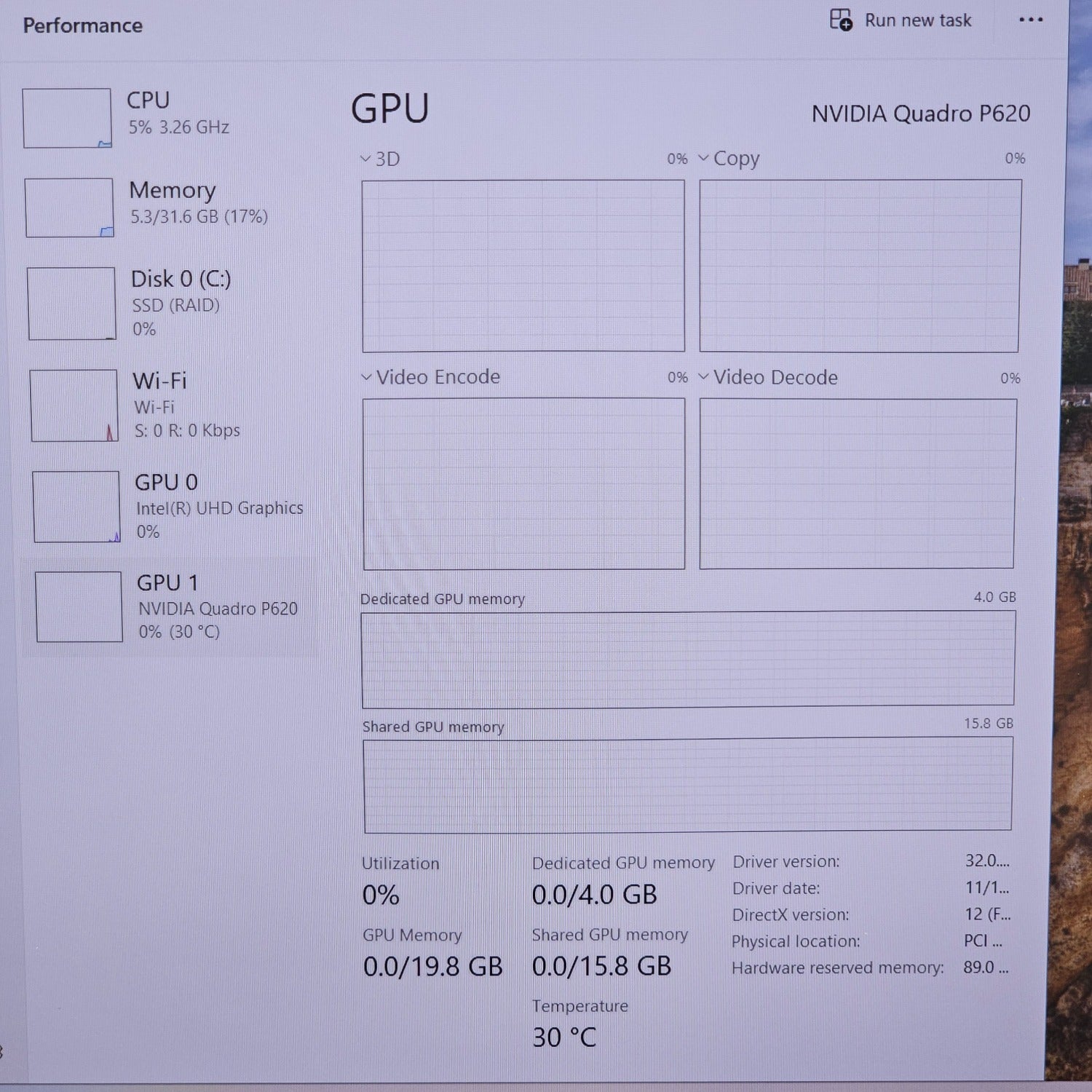The image size is (1092, 1092).
Task: Open the Video Encode engine dropdown
Action: 367,377
